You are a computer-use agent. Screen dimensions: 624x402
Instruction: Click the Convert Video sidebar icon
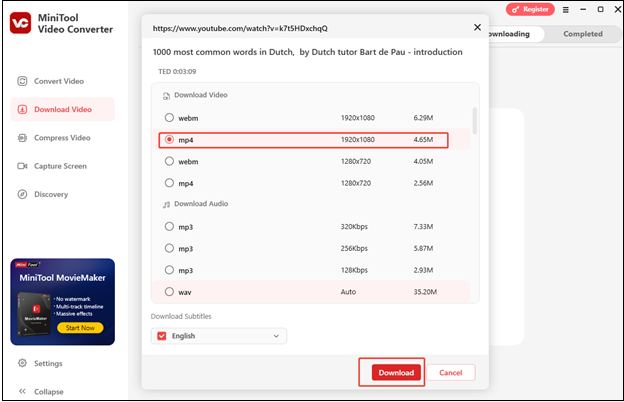click(22, 81)
